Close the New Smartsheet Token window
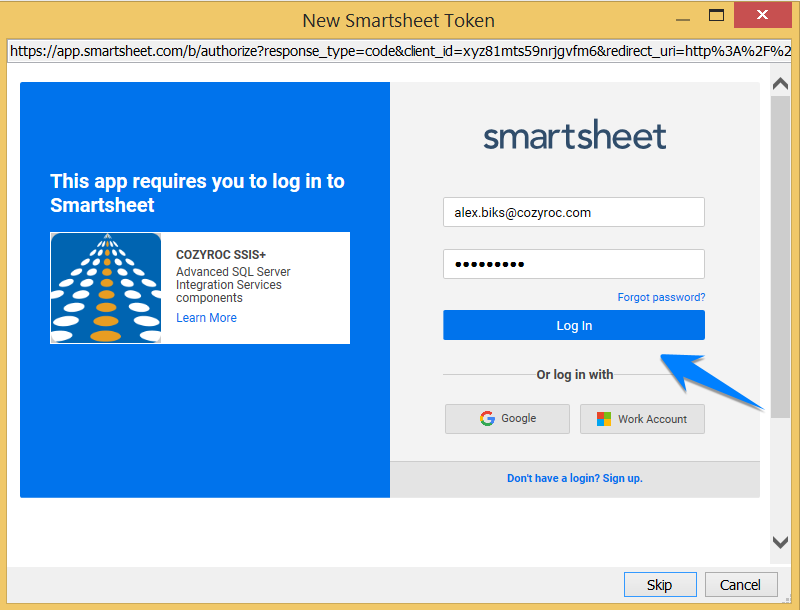The width and height of the screenshot is (800, 610). 762,15
